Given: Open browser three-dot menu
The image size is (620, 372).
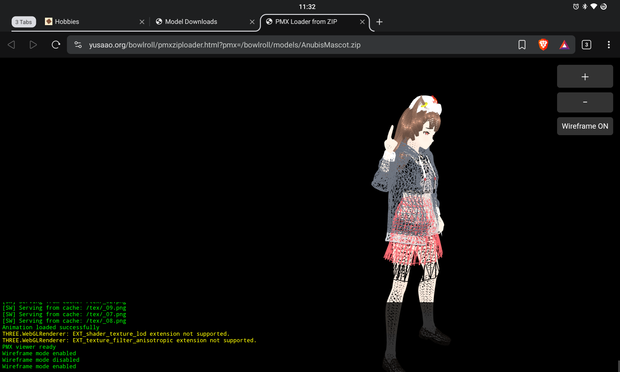Looking at the screenshot, I should (609, 45).
